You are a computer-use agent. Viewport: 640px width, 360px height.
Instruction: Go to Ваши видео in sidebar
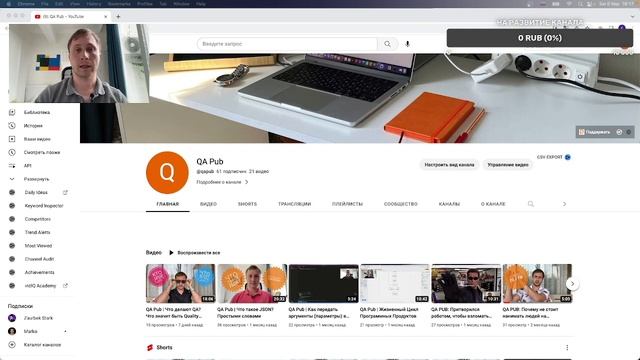[37, 139]
